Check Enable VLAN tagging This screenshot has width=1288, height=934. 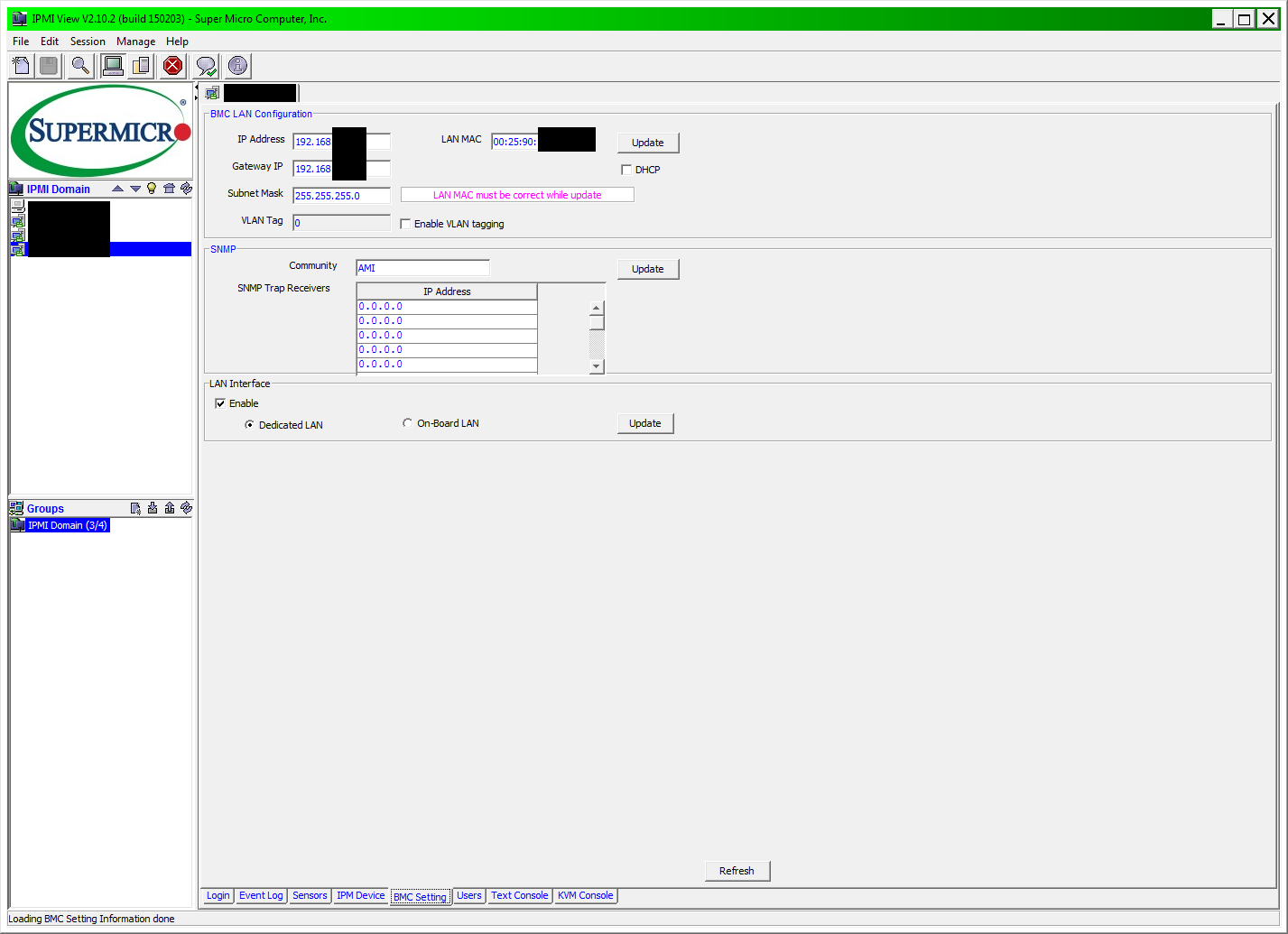pyautogui.click(x=405, y=224)
